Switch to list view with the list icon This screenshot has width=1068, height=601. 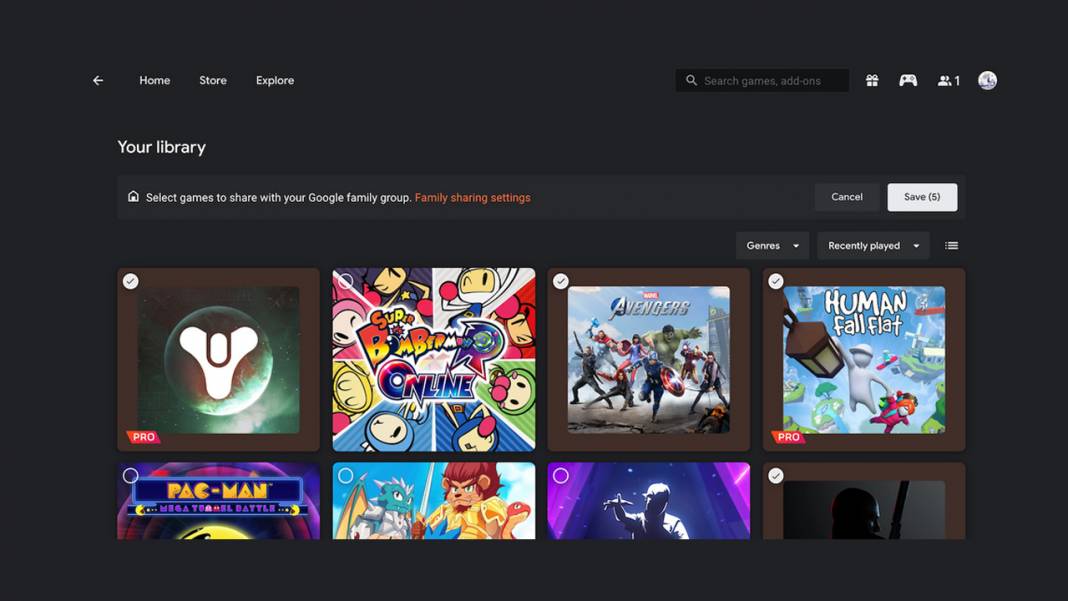point(951,245)
